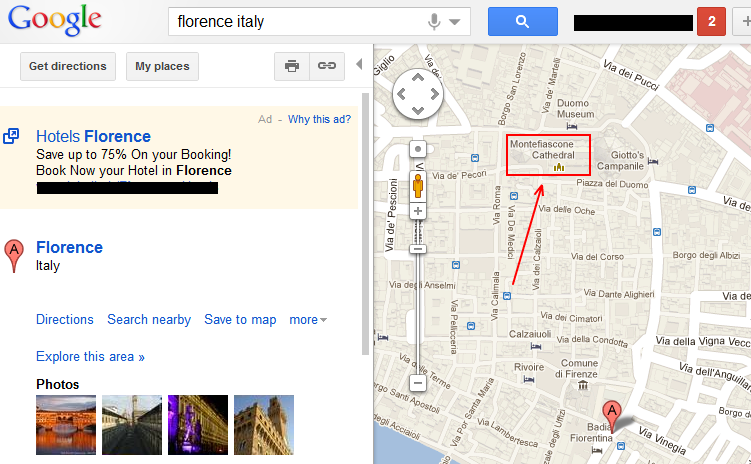Click the Save to map link

pos(240,320)
